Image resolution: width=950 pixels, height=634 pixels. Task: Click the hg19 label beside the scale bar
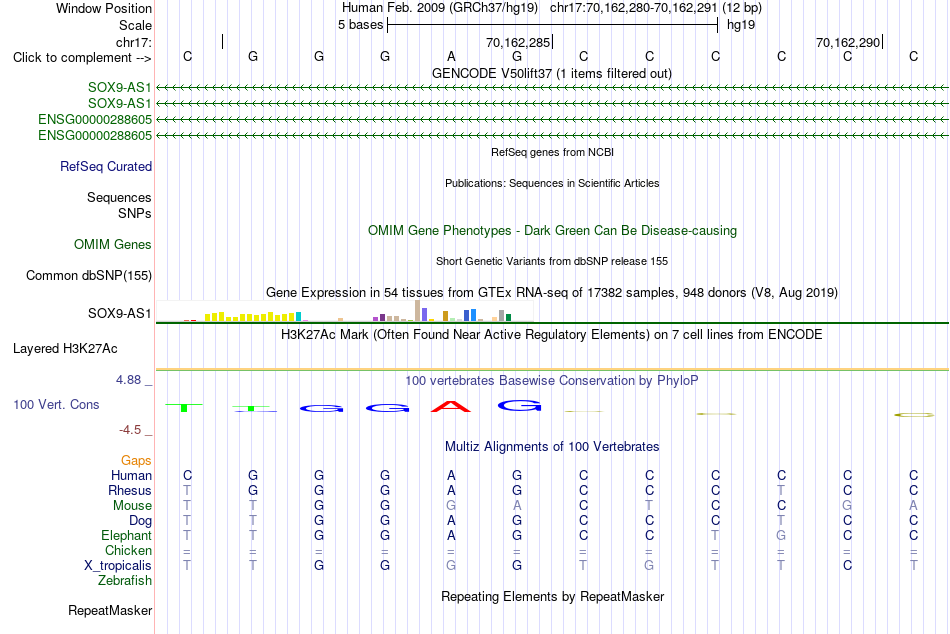coord(741,25)
